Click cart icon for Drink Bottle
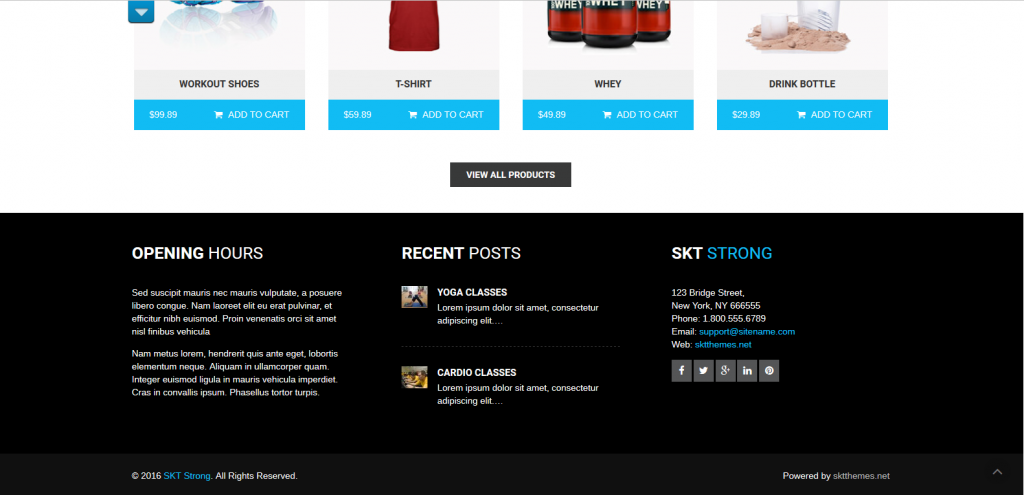This screenshot has height=495, width=1024. point(801,115)
